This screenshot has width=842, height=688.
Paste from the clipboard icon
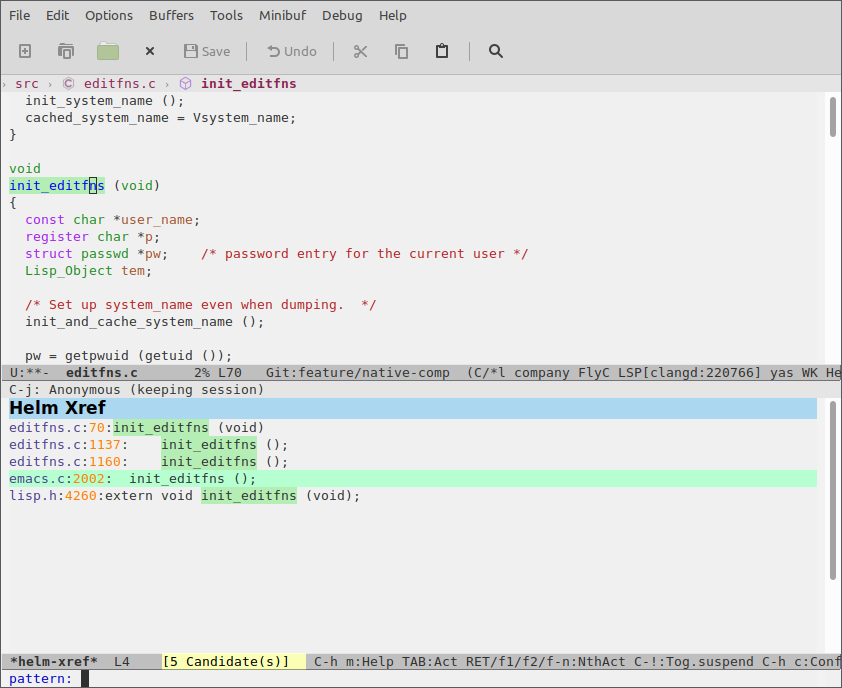(442, 51)
